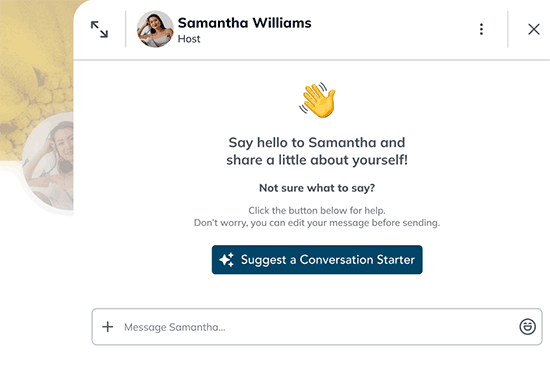Screen dimensions: 550x367
Task: Focus the Message Samantha input field
Action: tap(317, 327)
